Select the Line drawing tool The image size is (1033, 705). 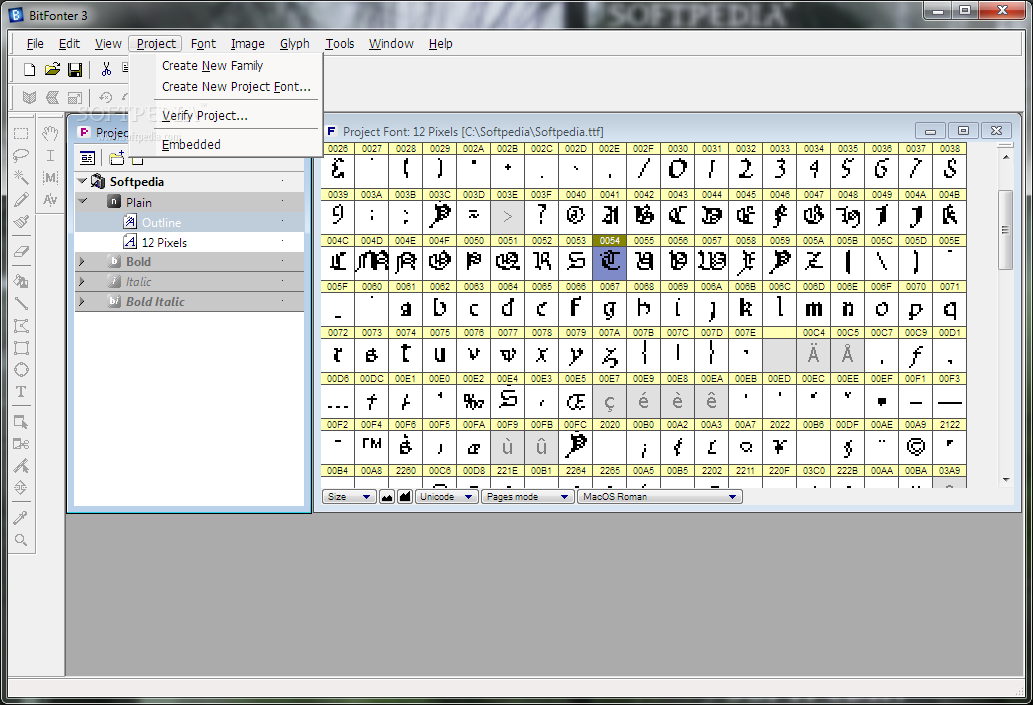pyautogui.click(x=21, y=303)
